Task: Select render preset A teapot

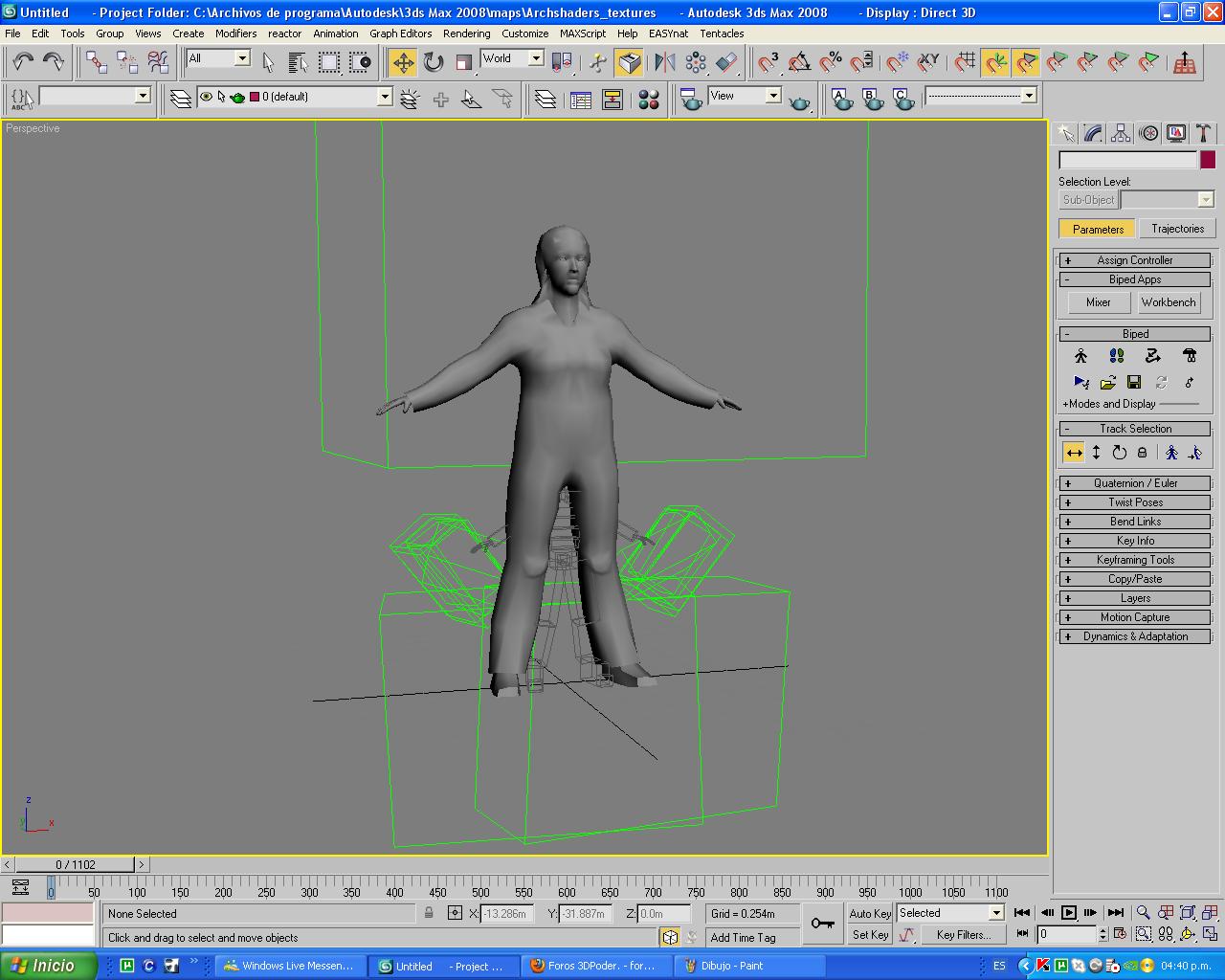Action: [841, 100]
